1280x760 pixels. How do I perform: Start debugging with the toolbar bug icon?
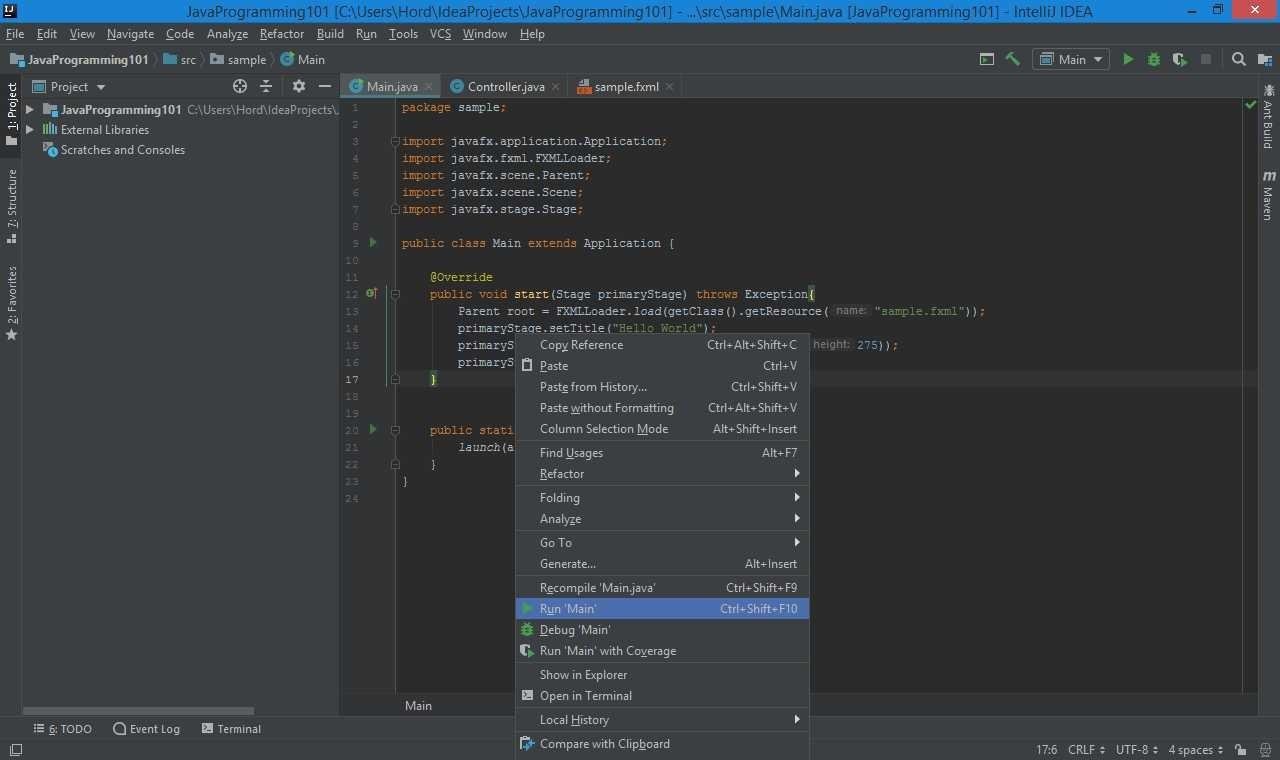click(1154, 59)
